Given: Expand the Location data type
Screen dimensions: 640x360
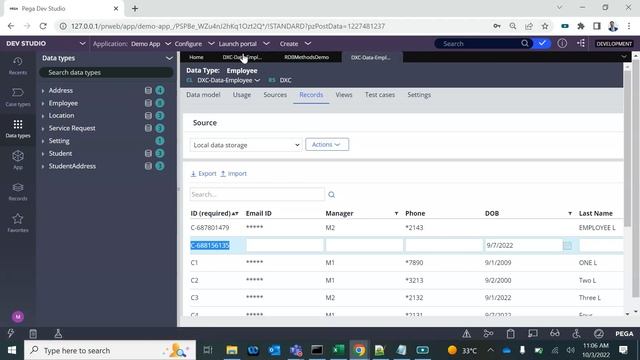Looking at the screenshot, I should coord(43,116).
